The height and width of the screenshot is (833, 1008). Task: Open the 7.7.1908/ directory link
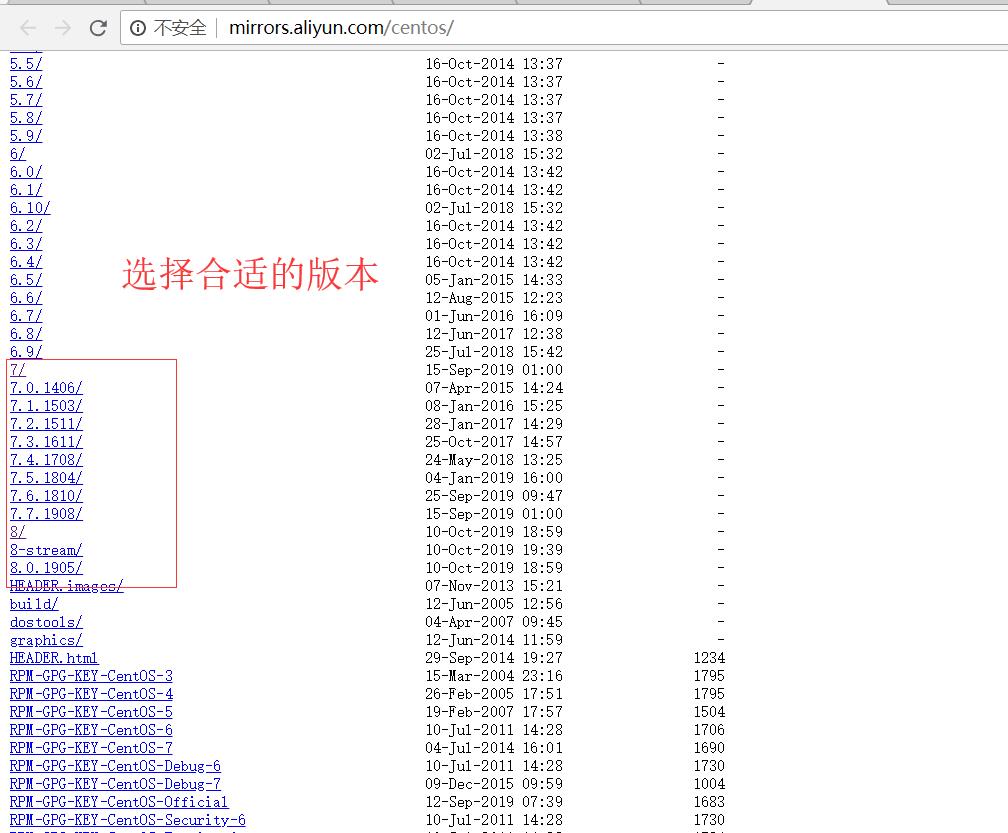point(46,514)
